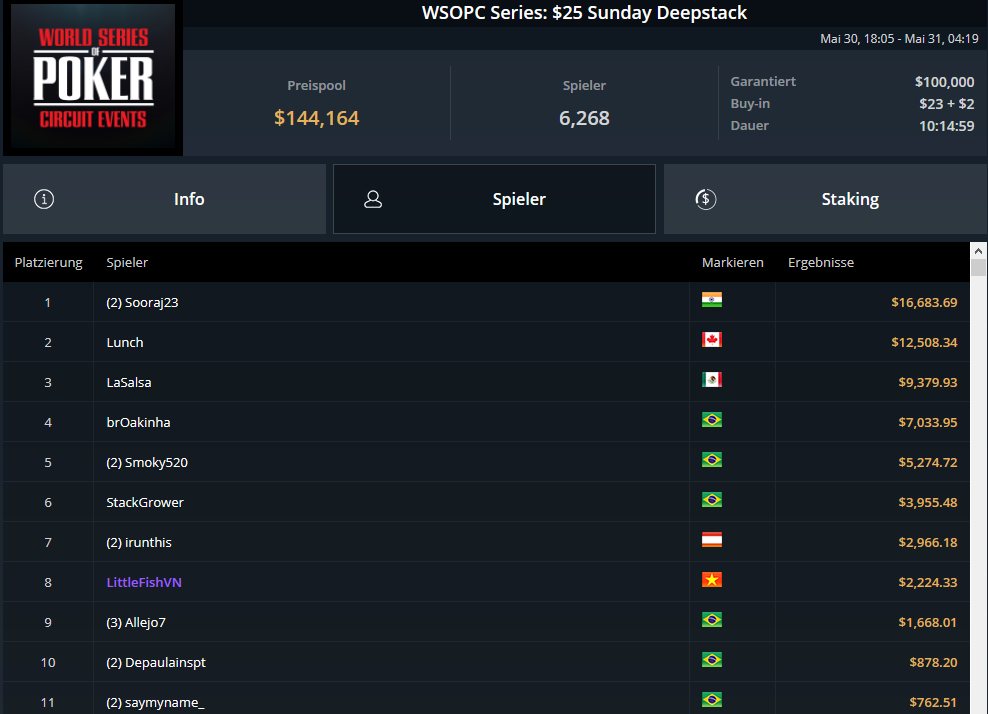Image resolution: width=988 pixels, height=714 pixels.
Task: Click the Austria flag for irunthis
Action: (712, 540)
